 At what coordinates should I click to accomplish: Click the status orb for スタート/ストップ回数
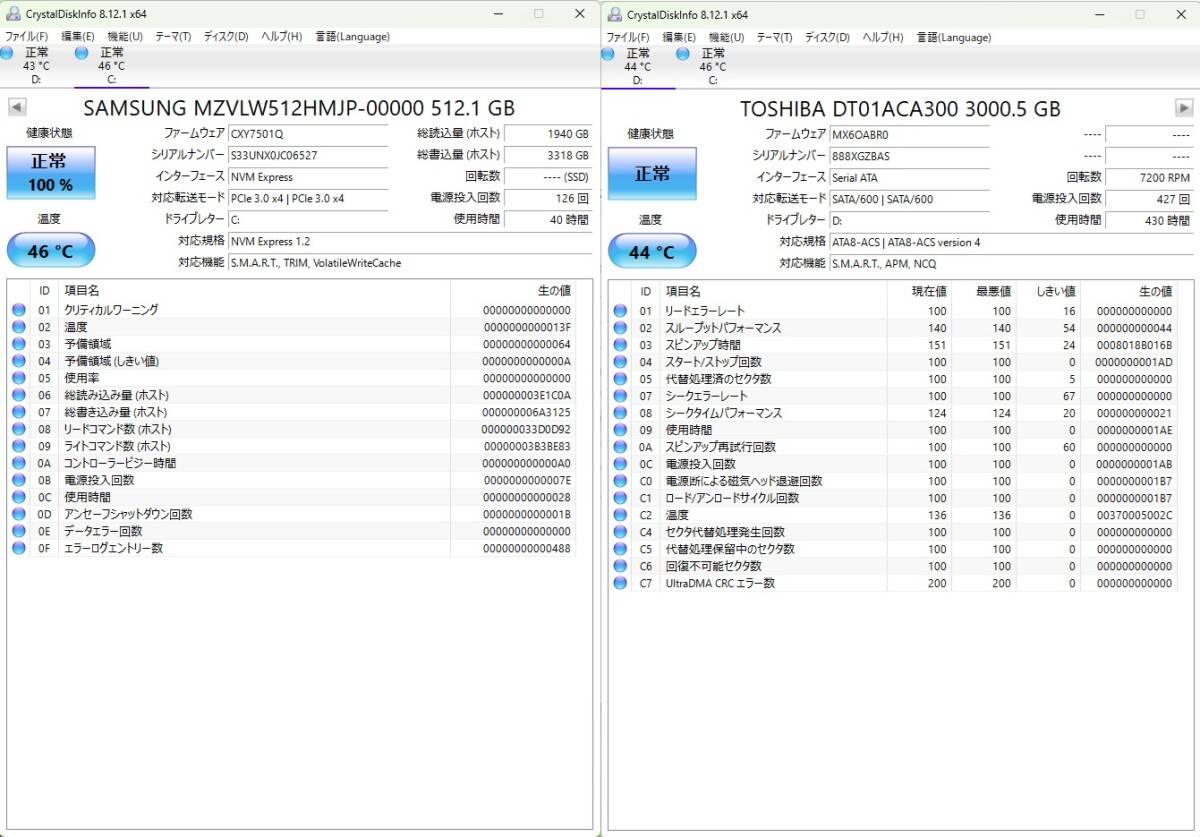(620, 362)
